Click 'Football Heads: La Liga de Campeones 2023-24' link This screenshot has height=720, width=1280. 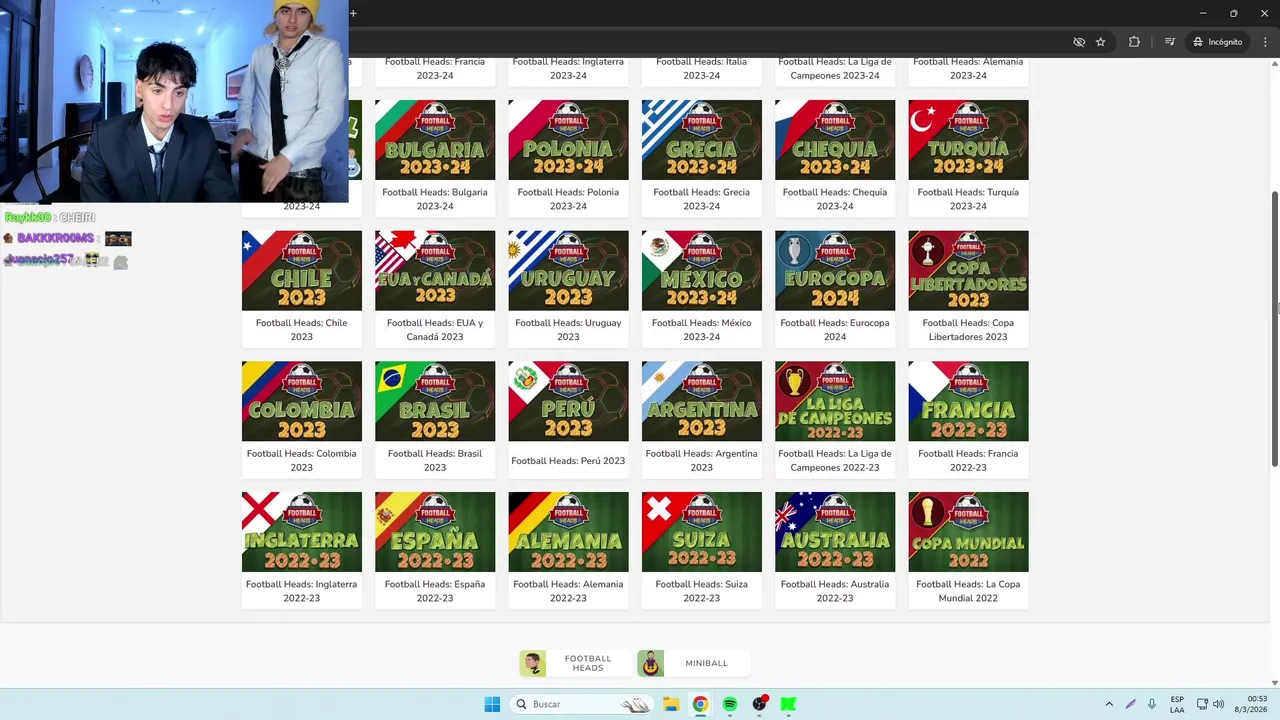click(835, 68)
